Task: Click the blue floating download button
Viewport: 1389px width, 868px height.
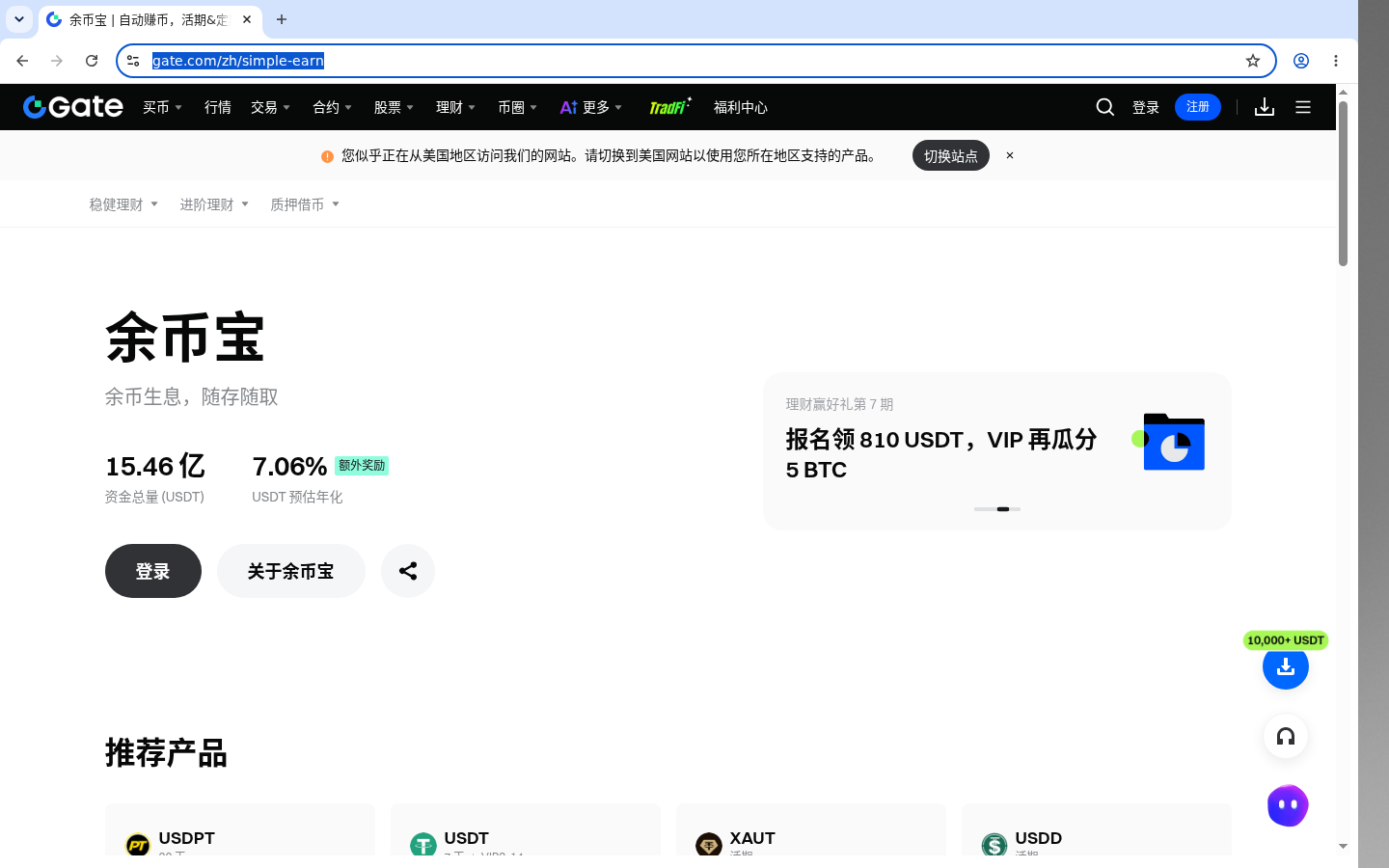Action: (1286, 666)
